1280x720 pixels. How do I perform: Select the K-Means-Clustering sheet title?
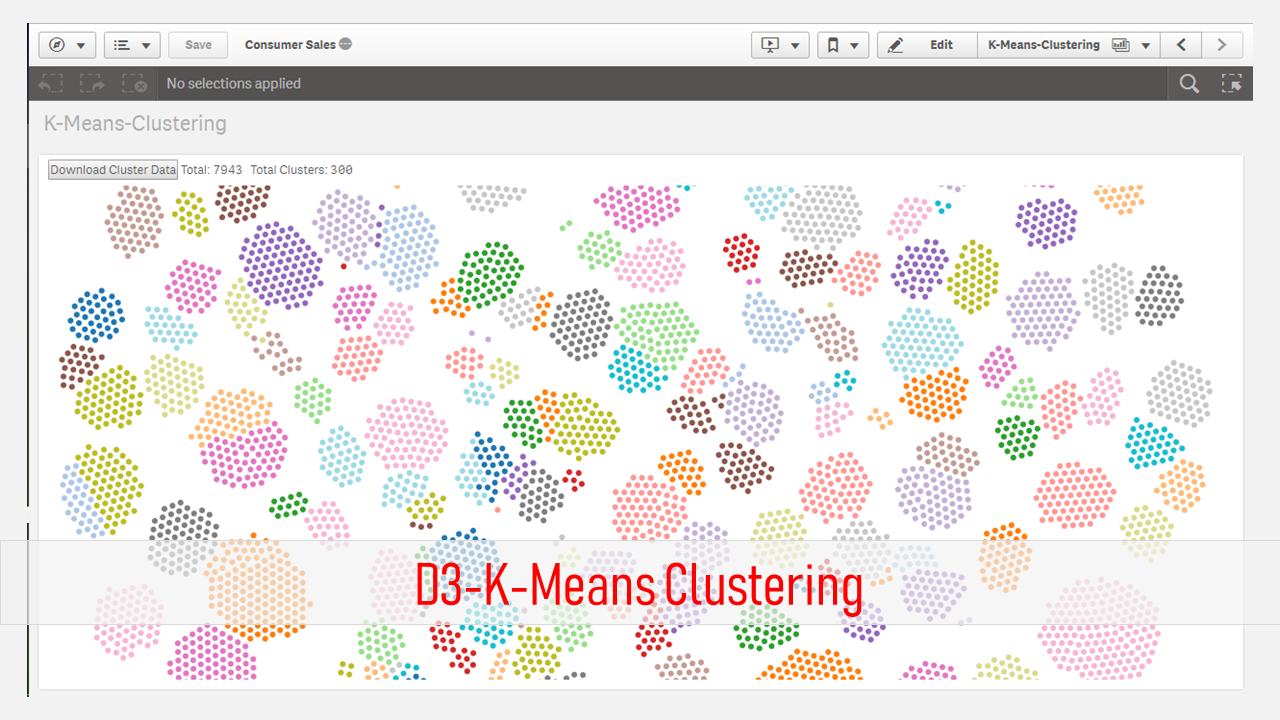1043,45
